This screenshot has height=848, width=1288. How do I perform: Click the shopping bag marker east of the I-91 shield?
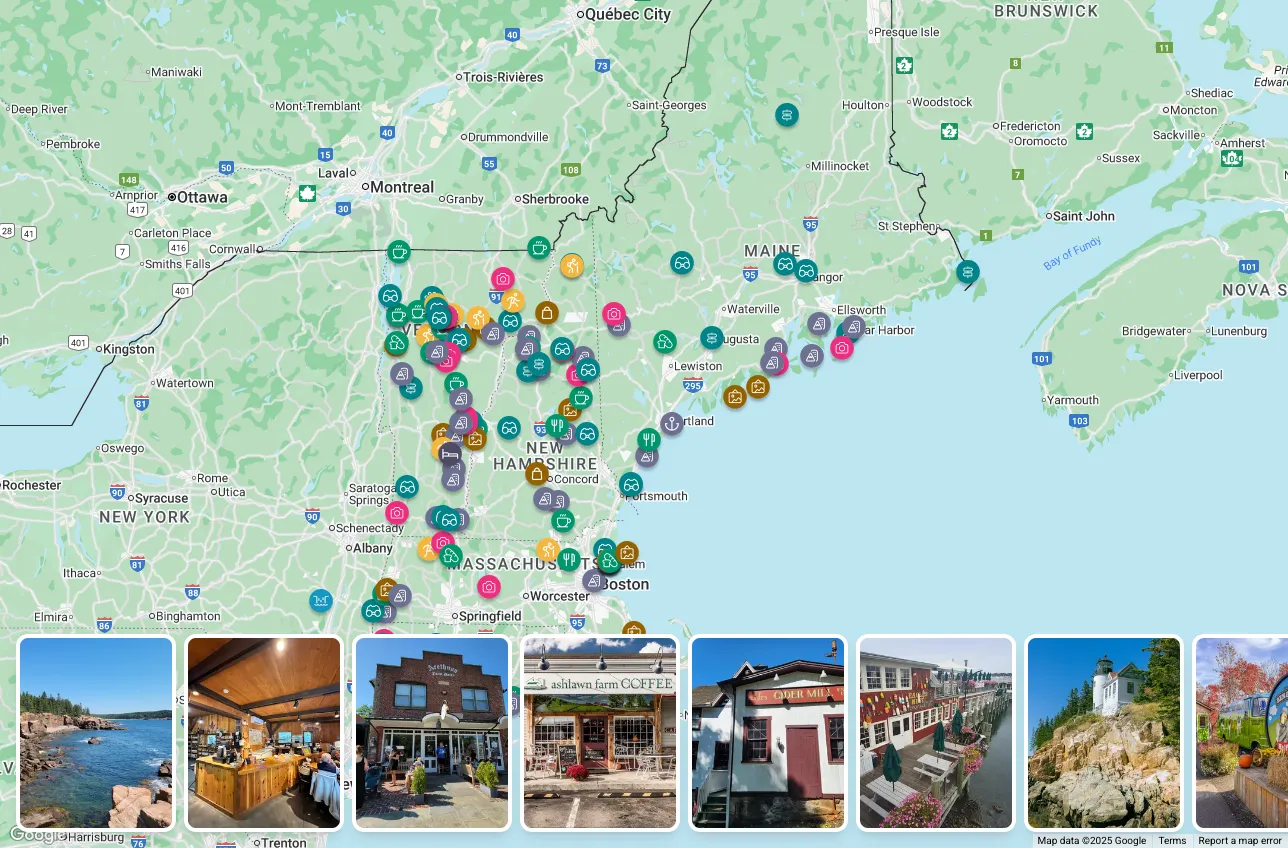[x=546, y=313]
